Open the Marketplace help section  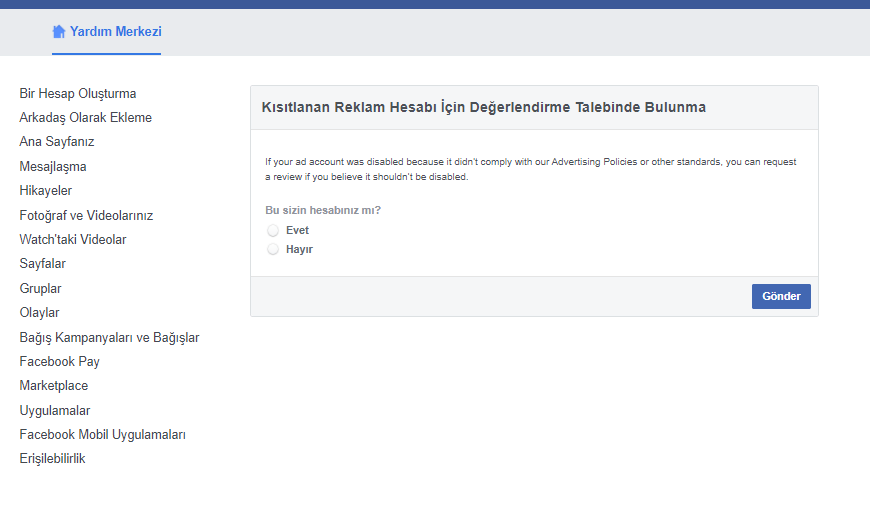[54, 386]
